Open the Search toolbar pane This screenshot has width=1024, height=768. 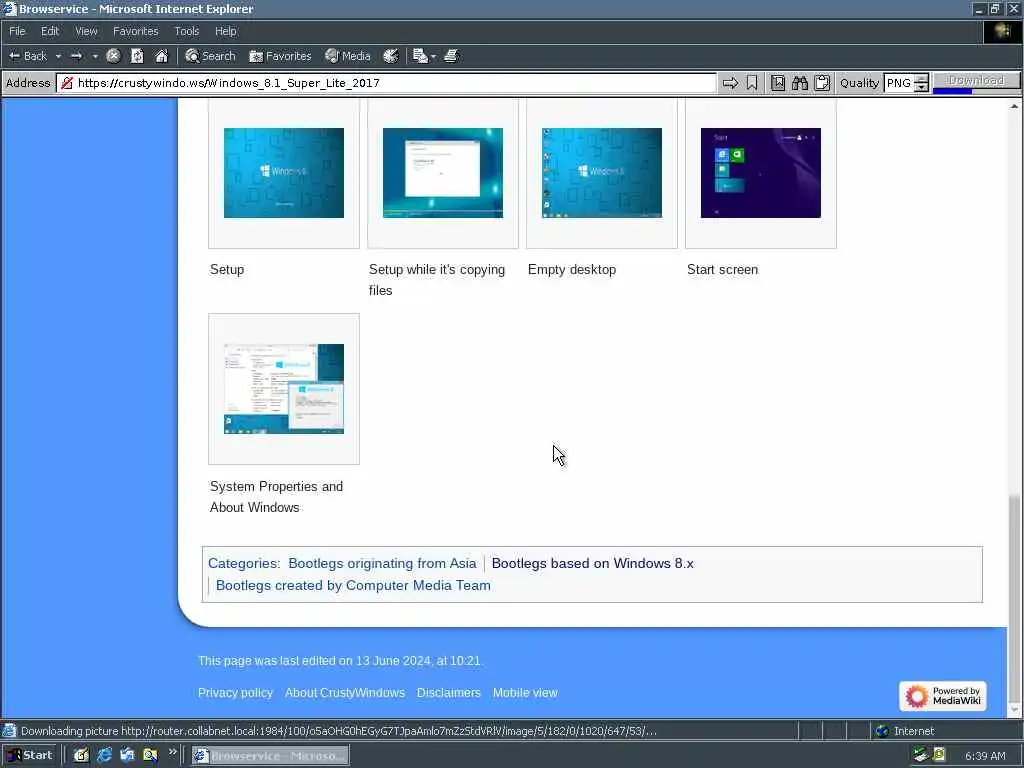click(210, 56)
